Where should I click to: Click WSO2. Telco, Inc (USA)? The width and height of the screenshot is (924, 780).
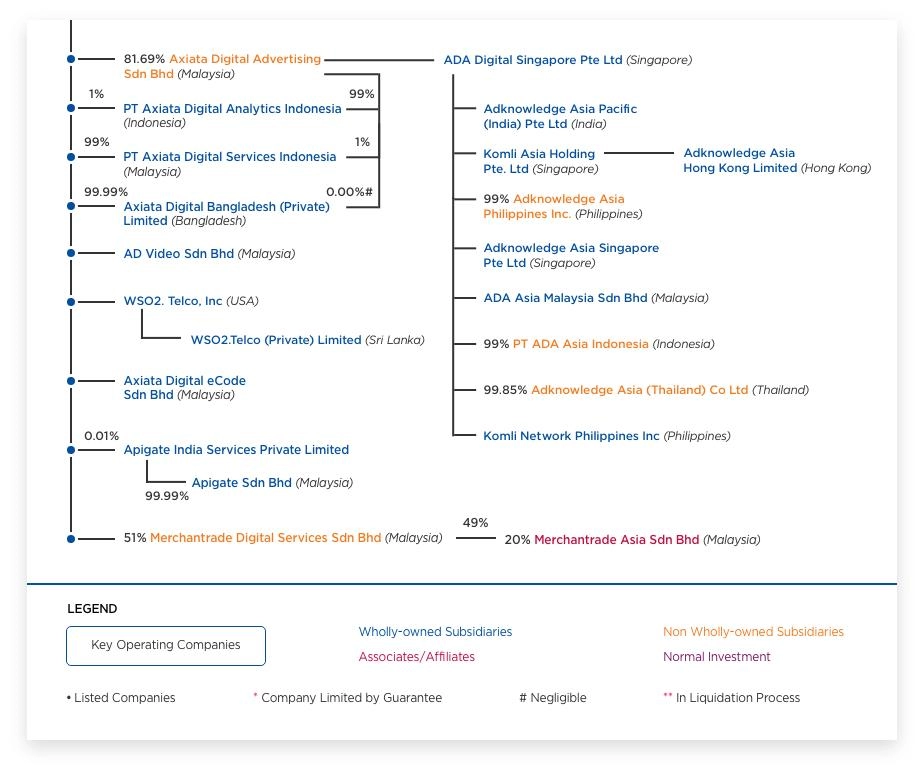click(191, 301)
